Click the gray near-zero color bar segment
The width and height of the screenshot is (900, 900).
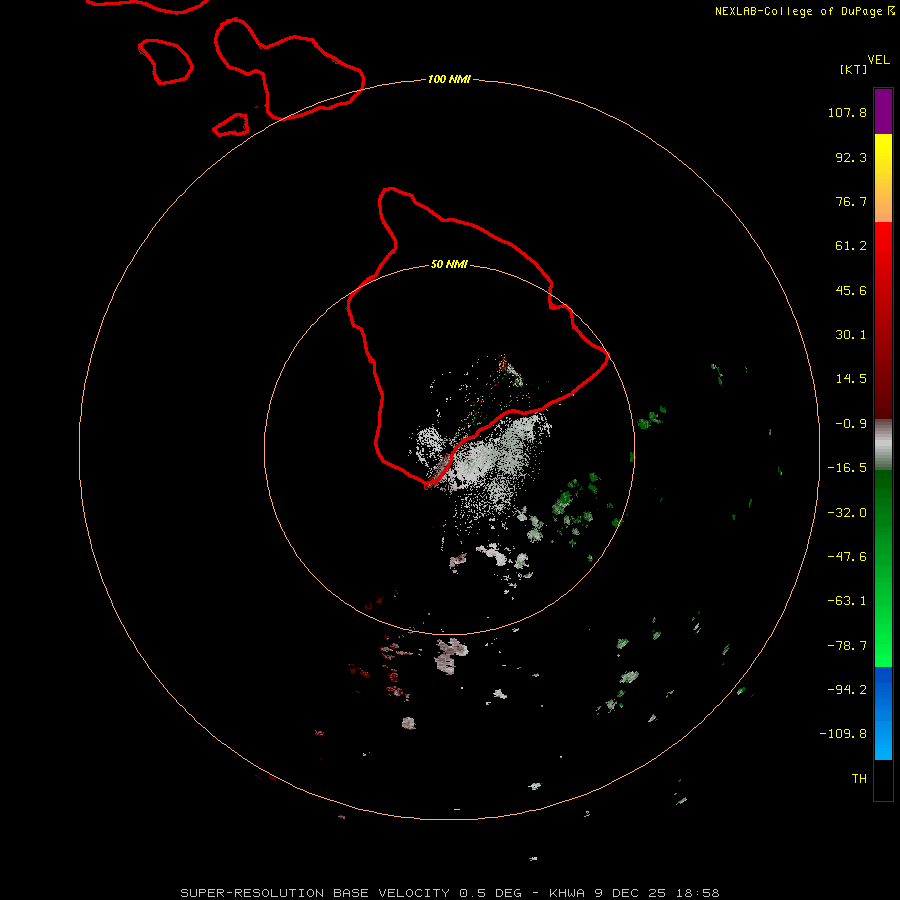coord(883,445)
